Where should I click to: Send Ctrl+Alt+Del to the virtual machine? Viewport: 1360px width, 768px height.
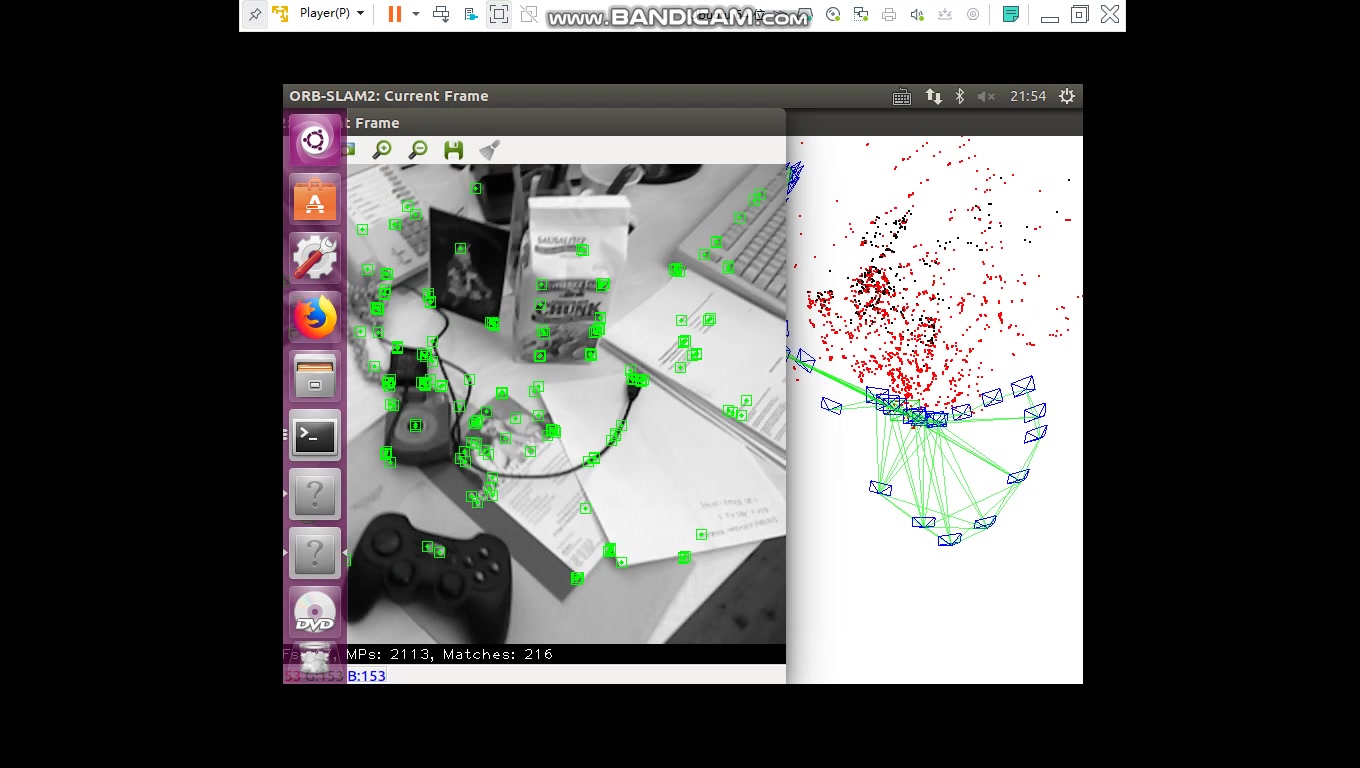pos(441,14)
